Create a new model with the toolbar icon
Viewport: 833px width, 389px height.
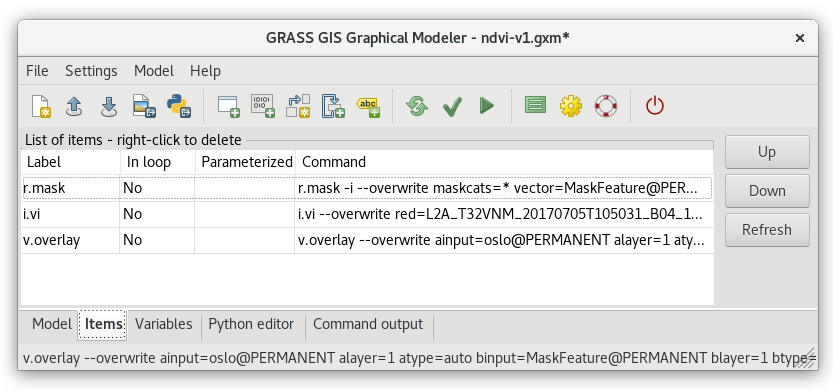[40, 106]
